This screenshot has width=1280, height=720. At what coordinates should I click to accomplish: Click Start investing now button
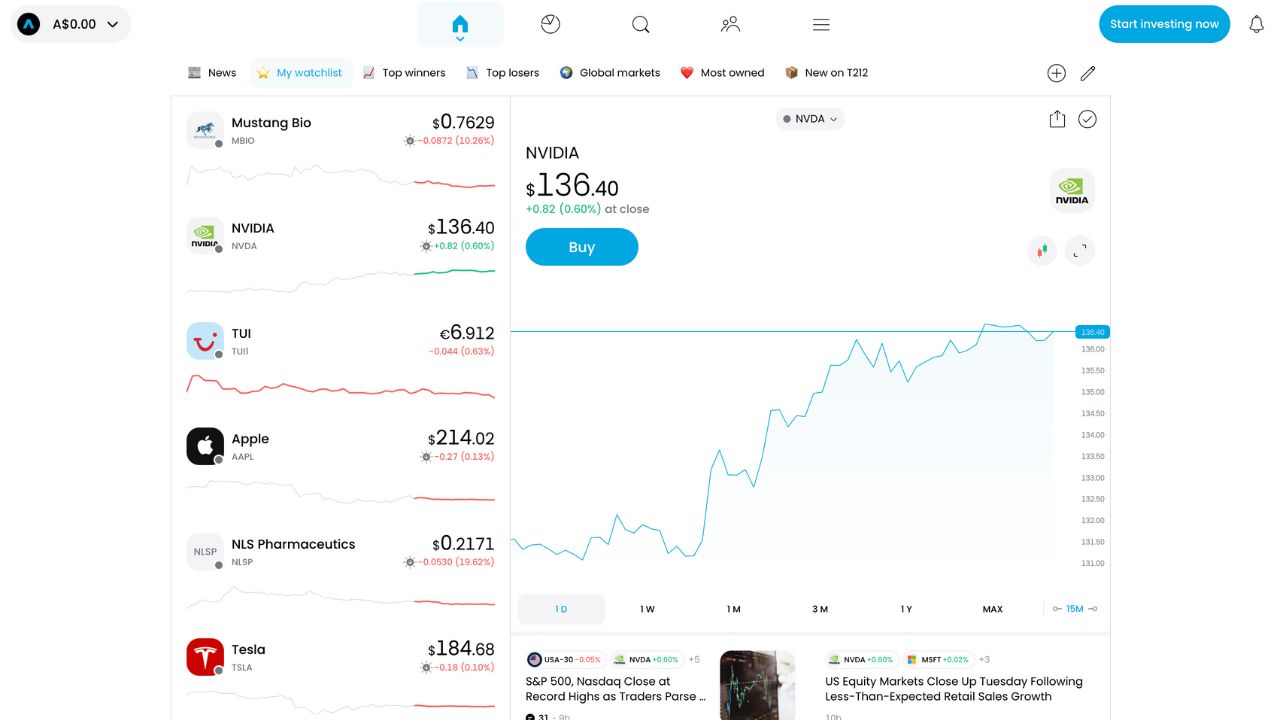pyautogui.click(x=1164, y=24)
